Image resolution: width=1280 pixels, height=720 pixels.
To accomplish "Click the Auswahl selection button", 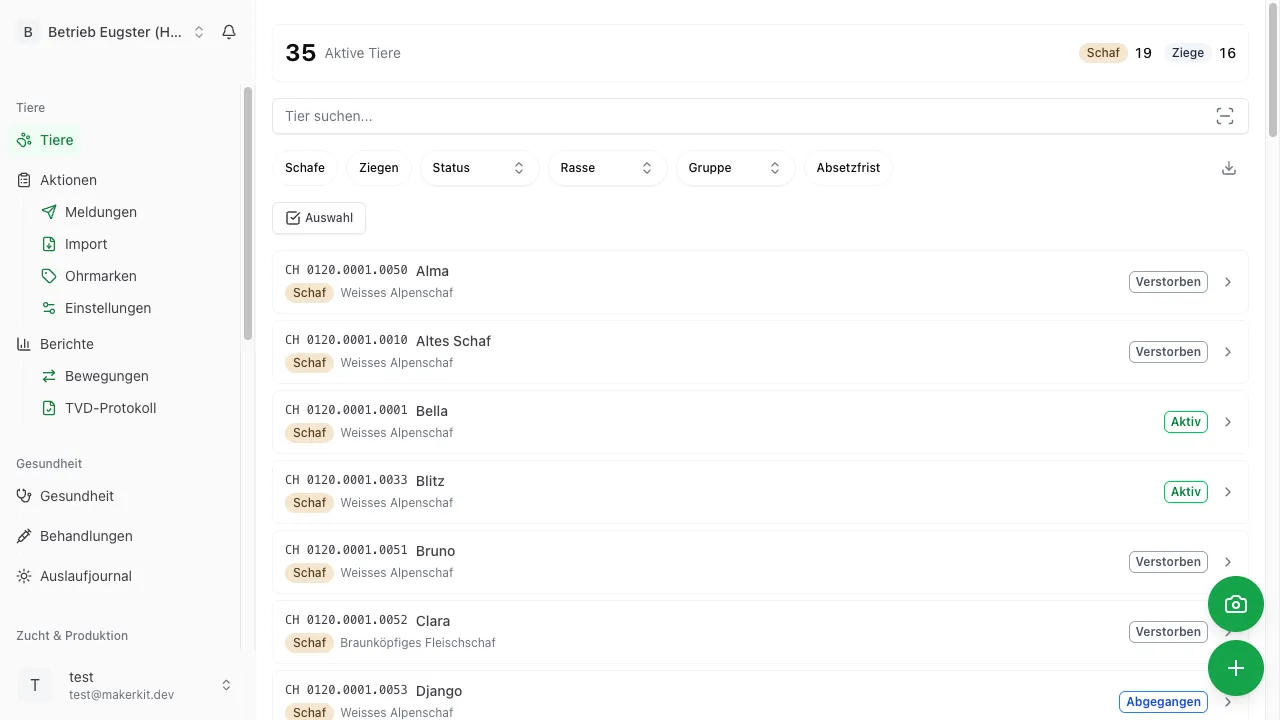I will click(319, 218).
